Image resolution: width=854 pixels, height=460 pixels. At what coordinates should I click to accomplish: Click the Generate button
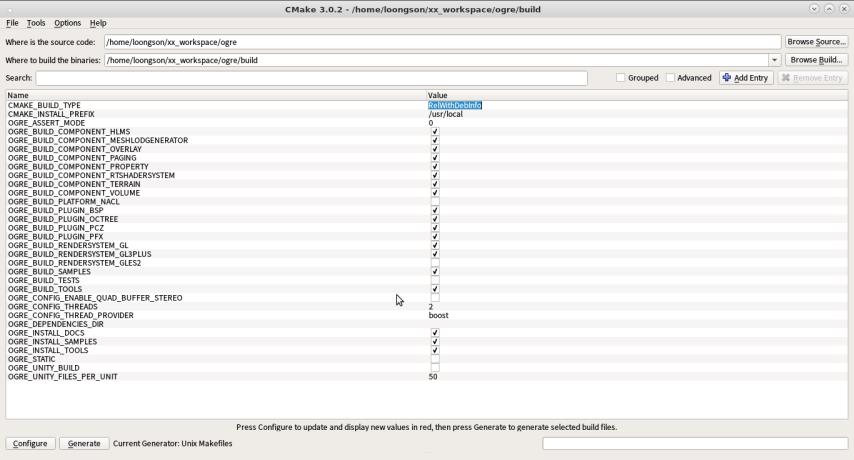[84, 444]
